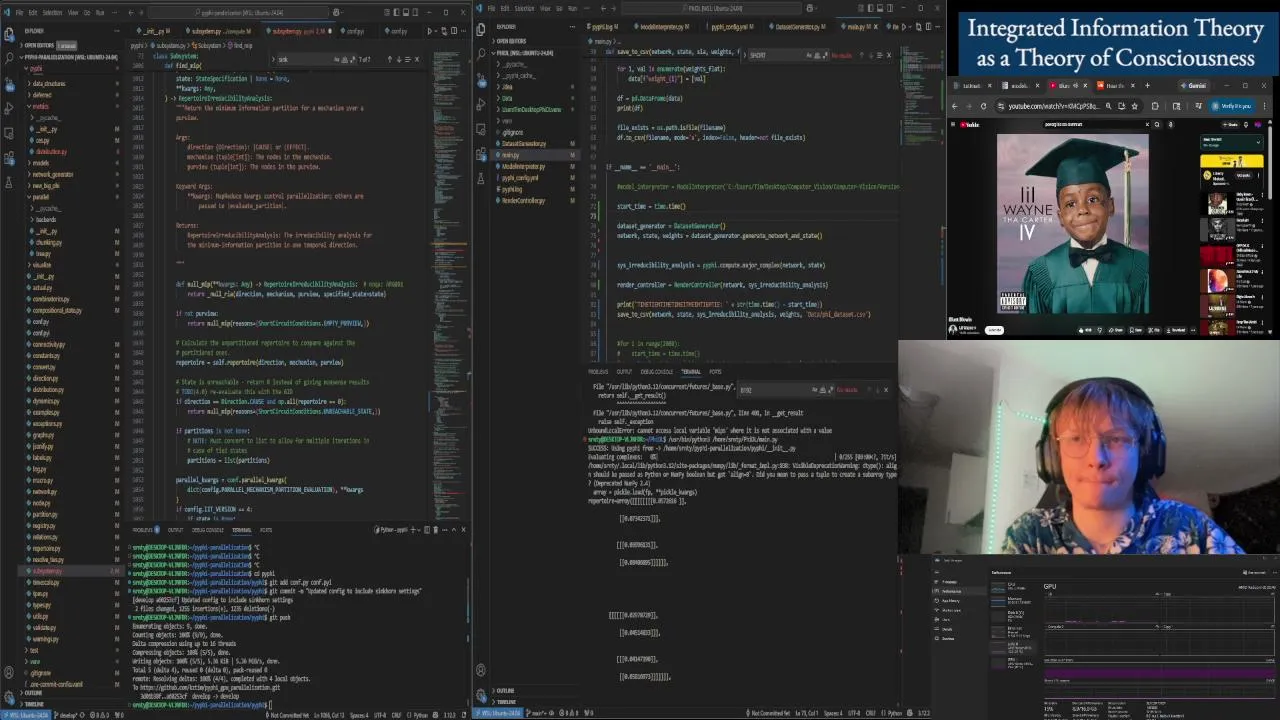Viewport: 1280px width, 720px height.
Task: Open RenderController.py in right explorer
Action: tap(523, 201)
